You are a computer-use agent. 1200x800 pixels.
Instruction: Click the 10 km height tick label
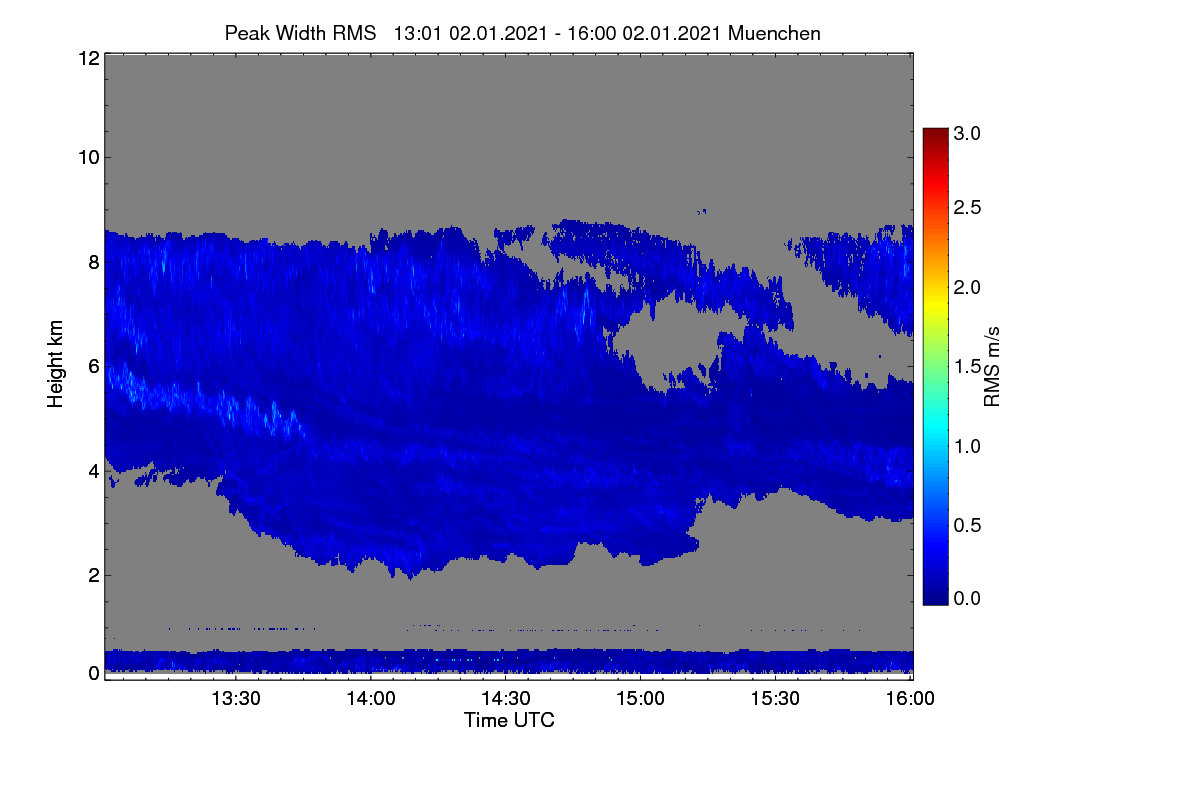coord(88,157)
